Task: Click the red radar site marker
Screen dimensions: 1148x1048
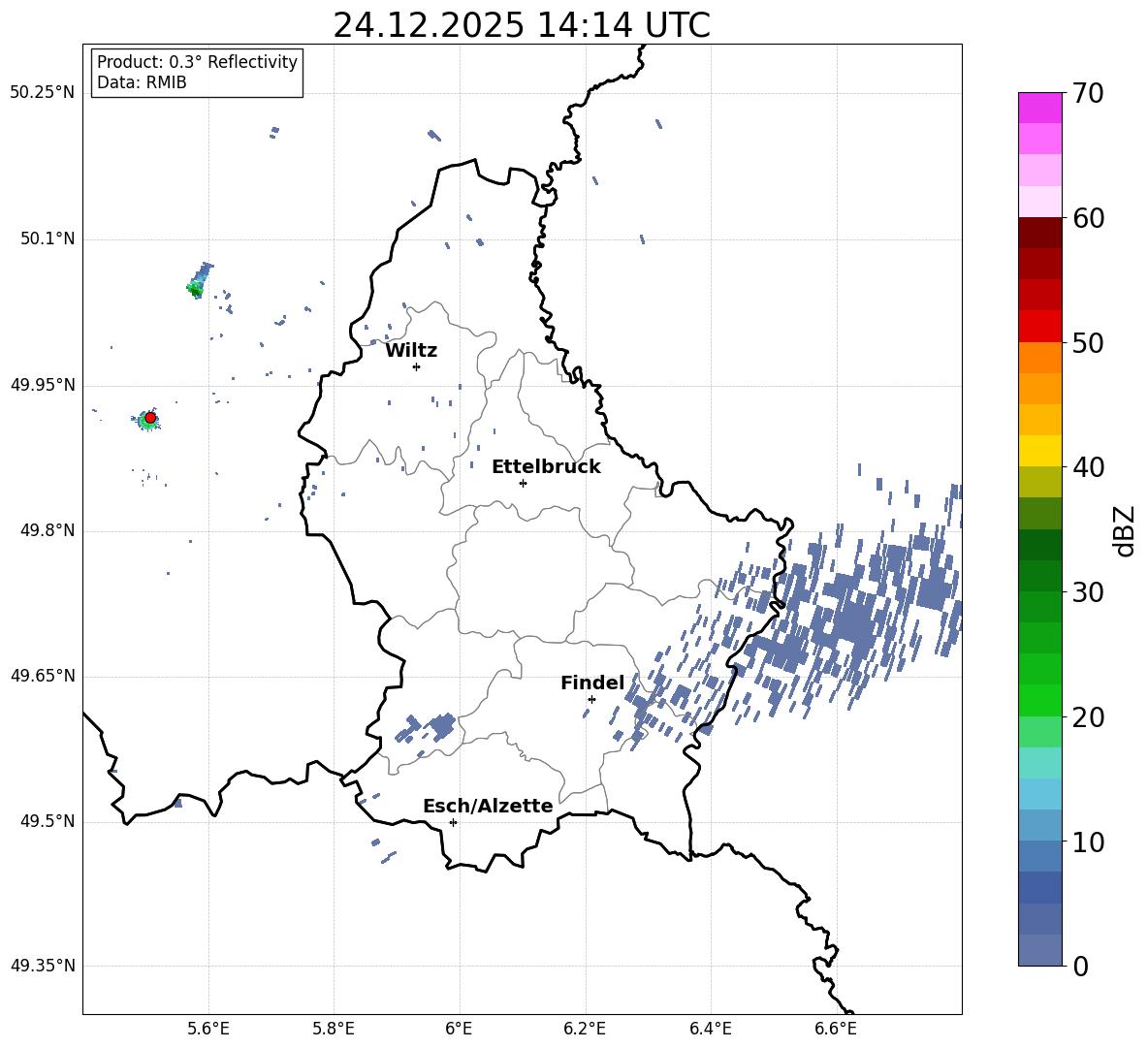Action: click(150, 418)
